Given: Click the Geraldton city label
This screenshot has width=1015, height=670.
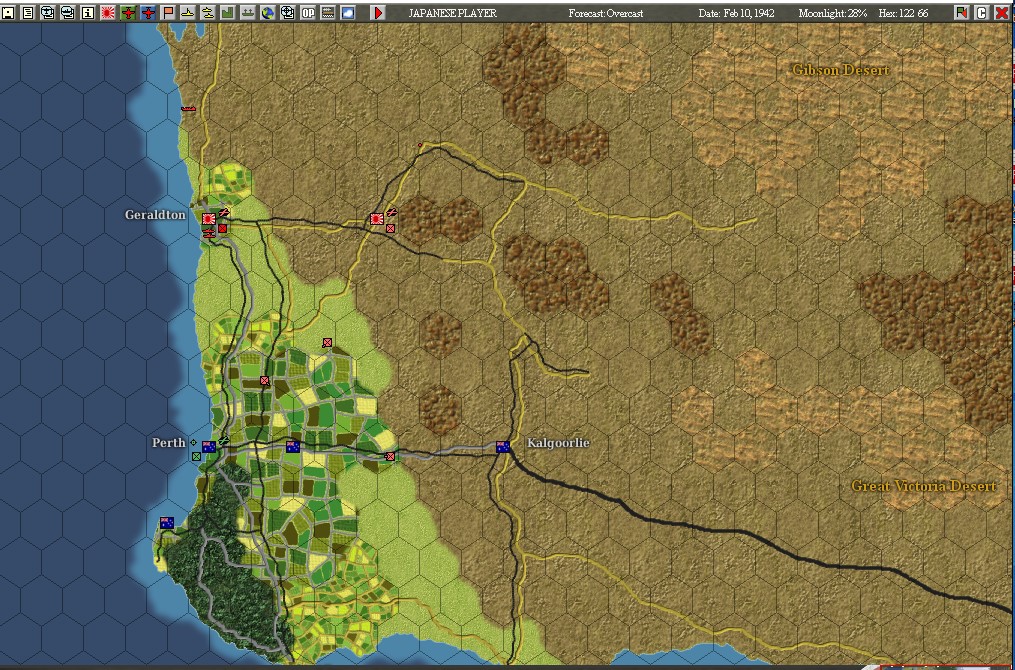Looking at the screenshot, I should click(x=155, y=215).
